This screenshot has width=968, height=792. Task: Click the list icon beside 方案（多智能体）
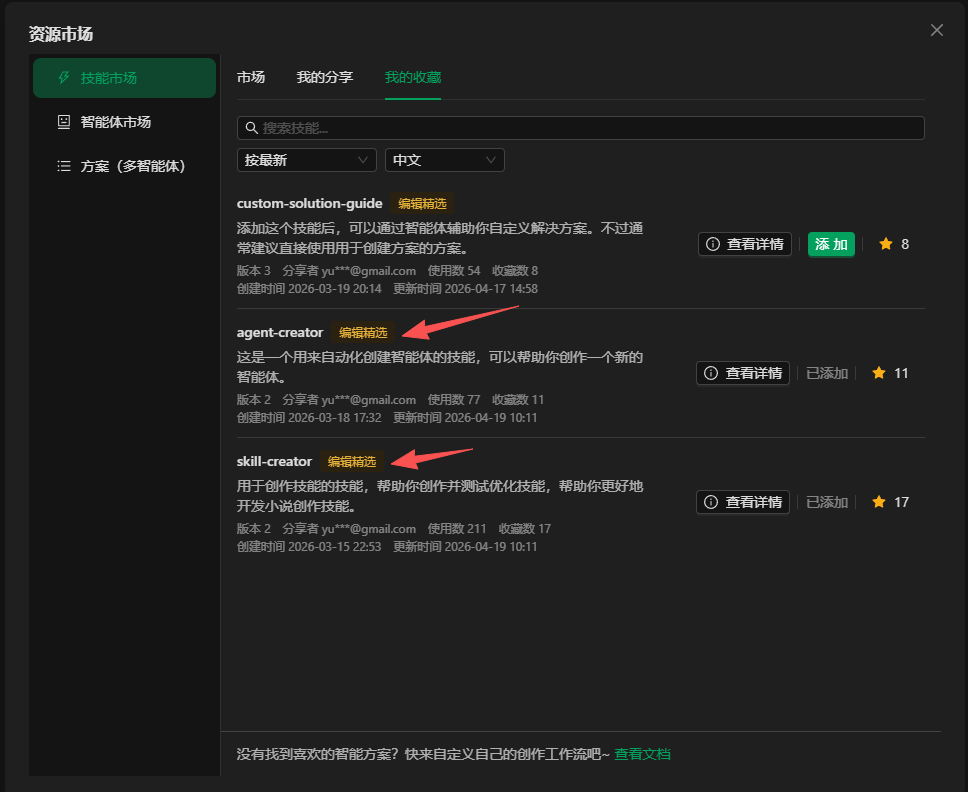64,166
